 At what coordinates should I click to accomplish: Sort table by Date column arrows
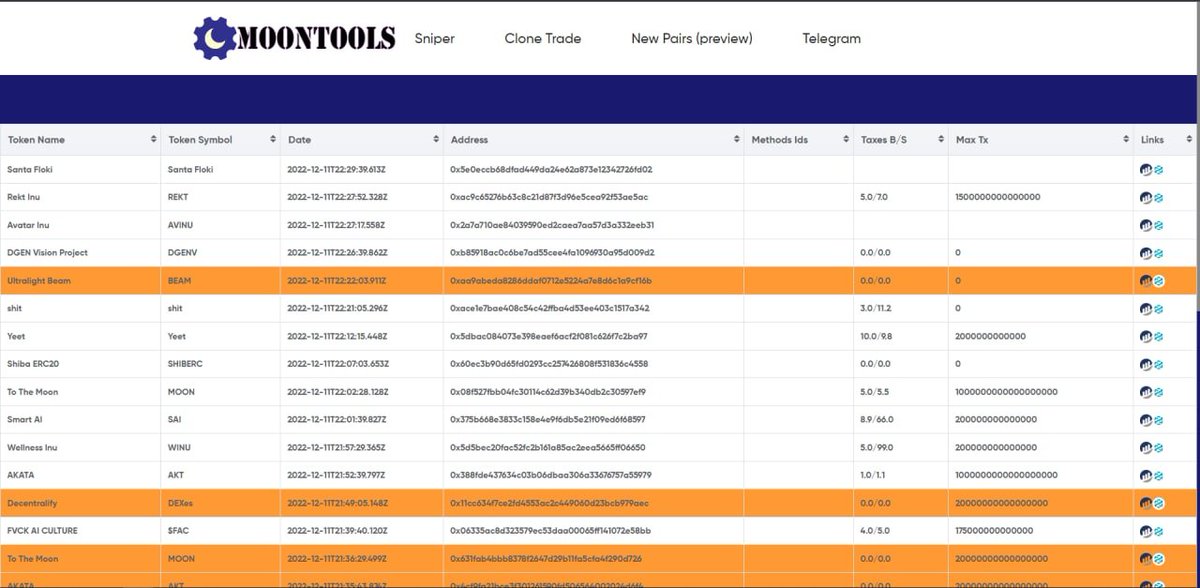pyautogui.click(x=436, y=140)
